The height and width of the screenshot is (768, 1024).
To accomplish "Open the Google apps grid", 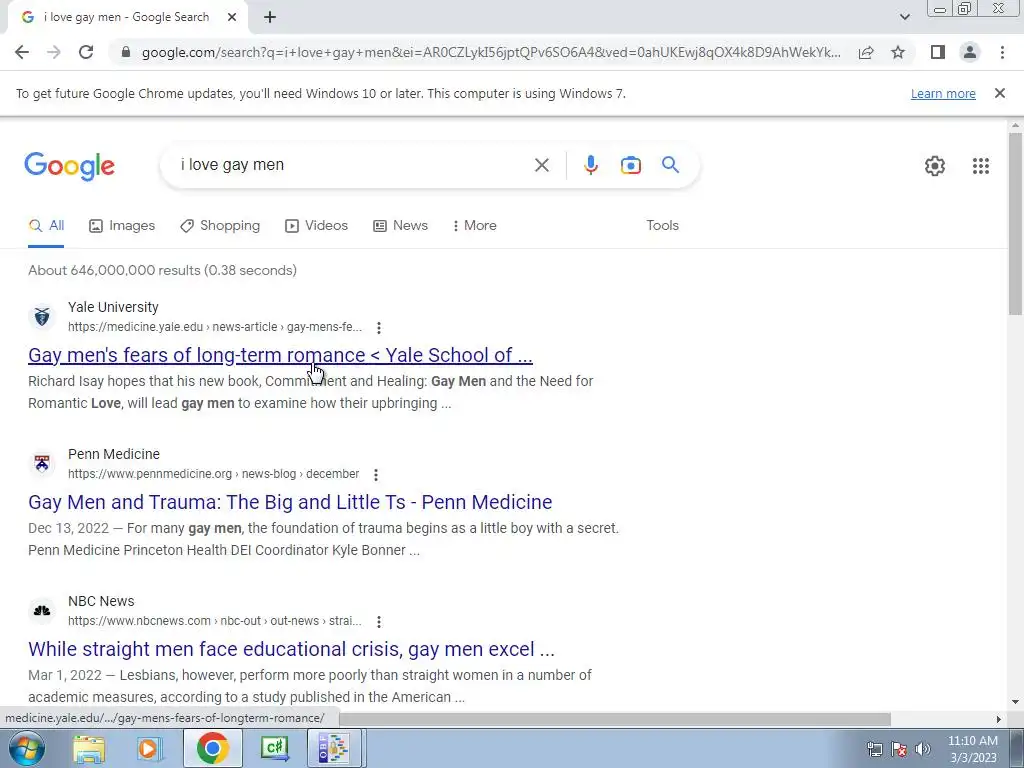I will (980, 166).
